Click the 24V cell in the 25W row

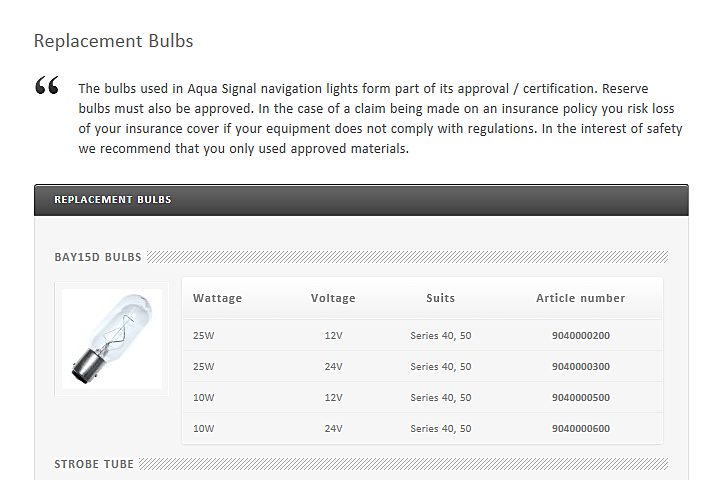[x=333, y=367]
